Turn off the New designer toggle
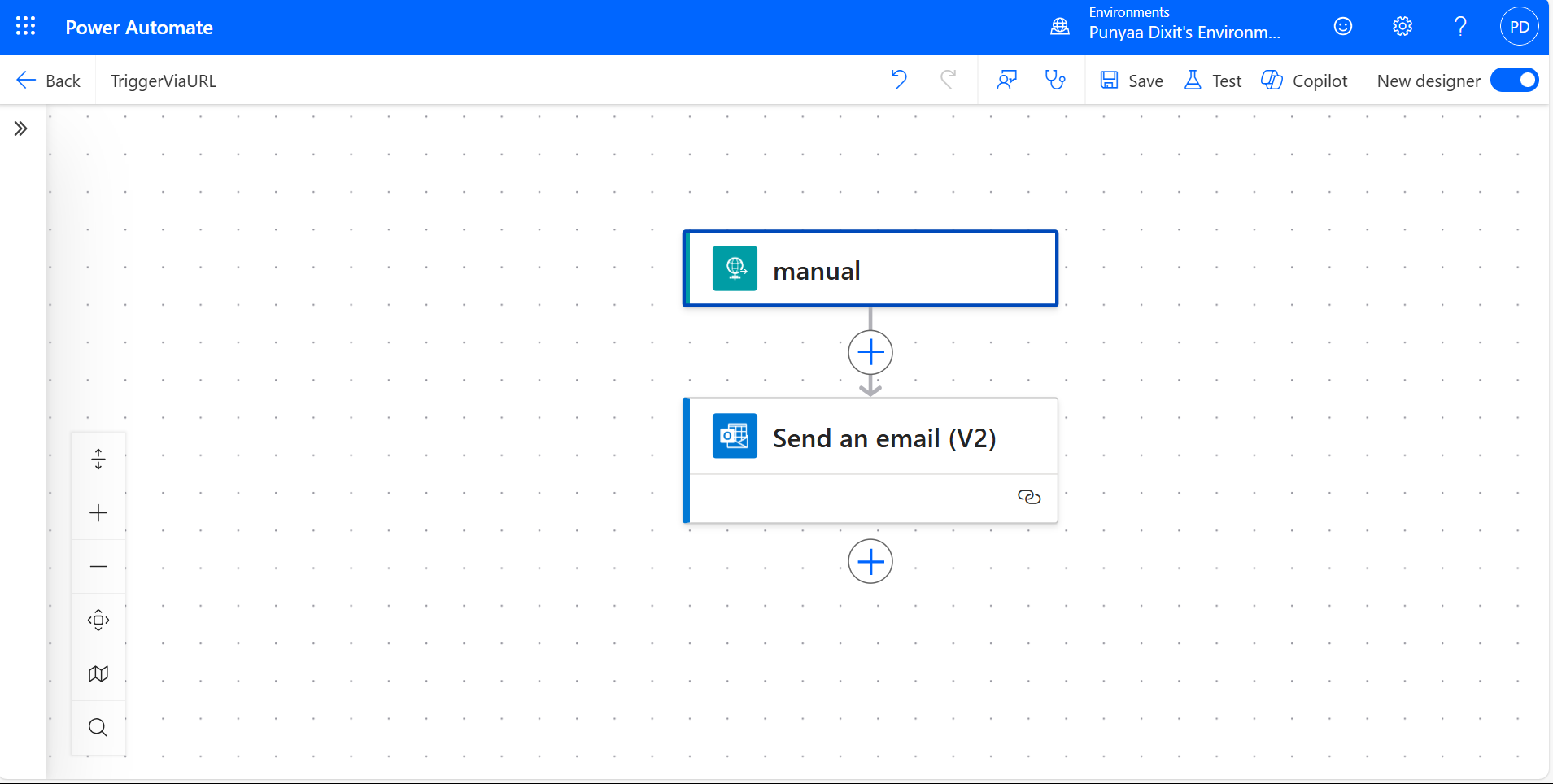 [1514, 81]
